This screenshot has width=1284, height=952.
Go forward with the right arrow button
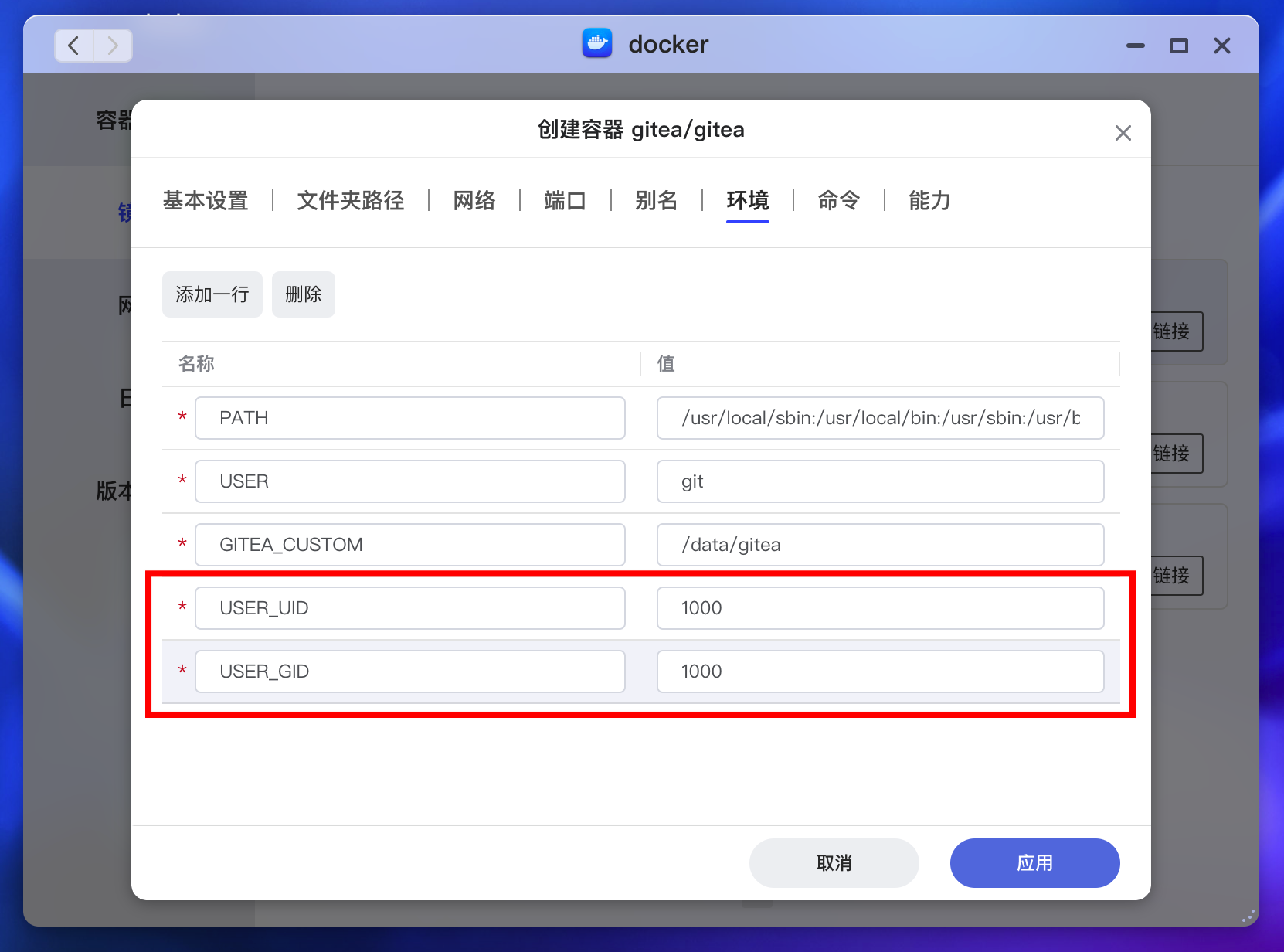tap(113, 46)
